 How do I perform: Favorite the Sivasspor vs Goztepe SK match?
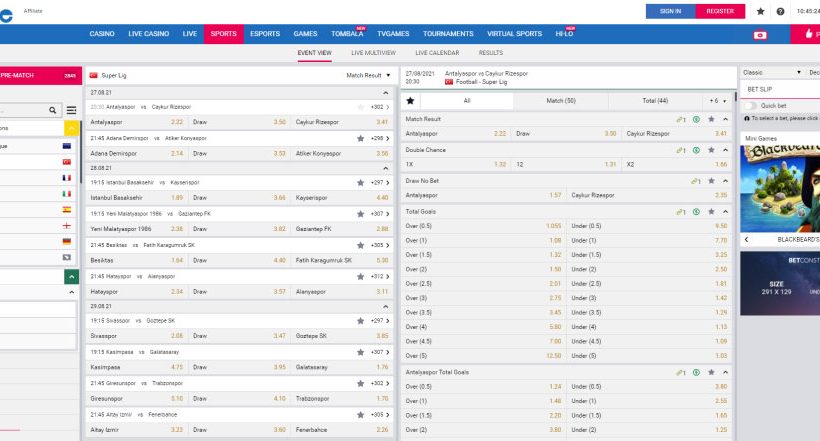click(x=360, y=321)
